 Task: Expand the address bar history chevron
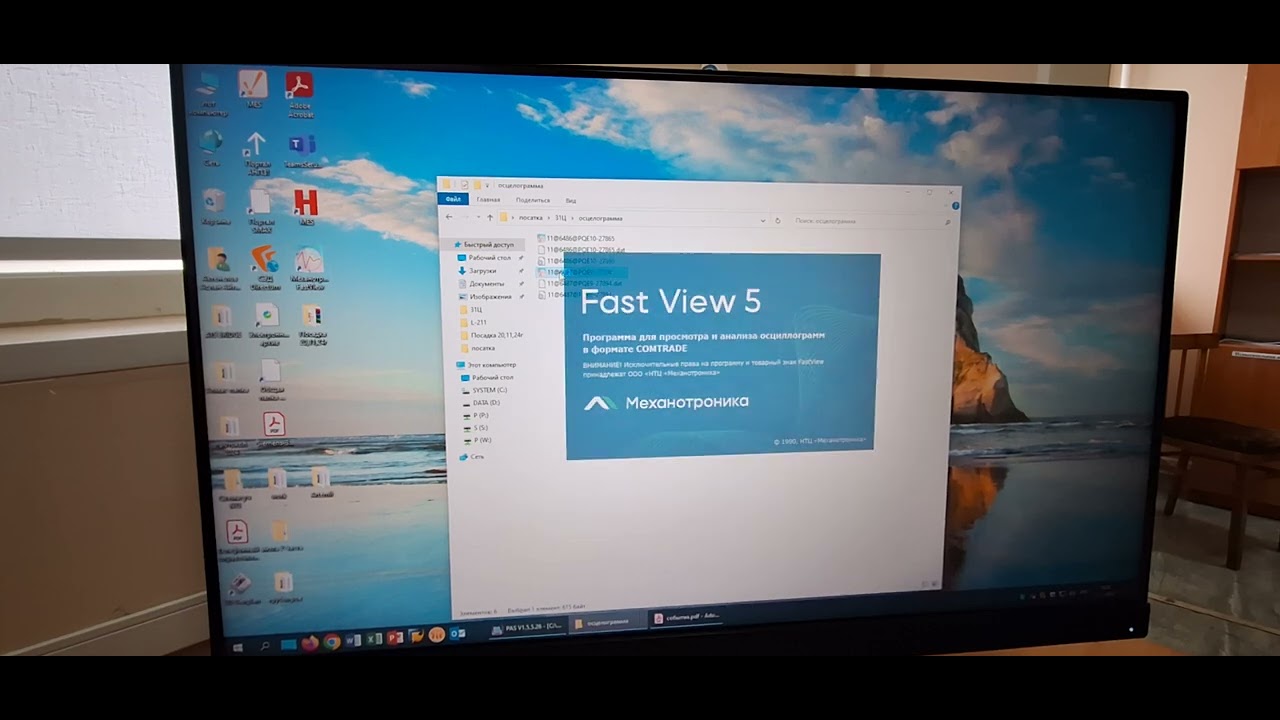coord(763,220)
